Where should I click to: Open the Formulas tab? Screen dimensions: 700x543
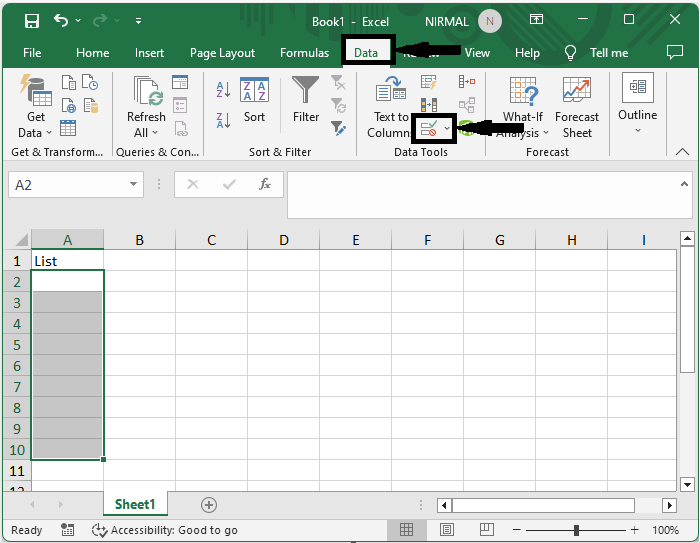(304, 53)
